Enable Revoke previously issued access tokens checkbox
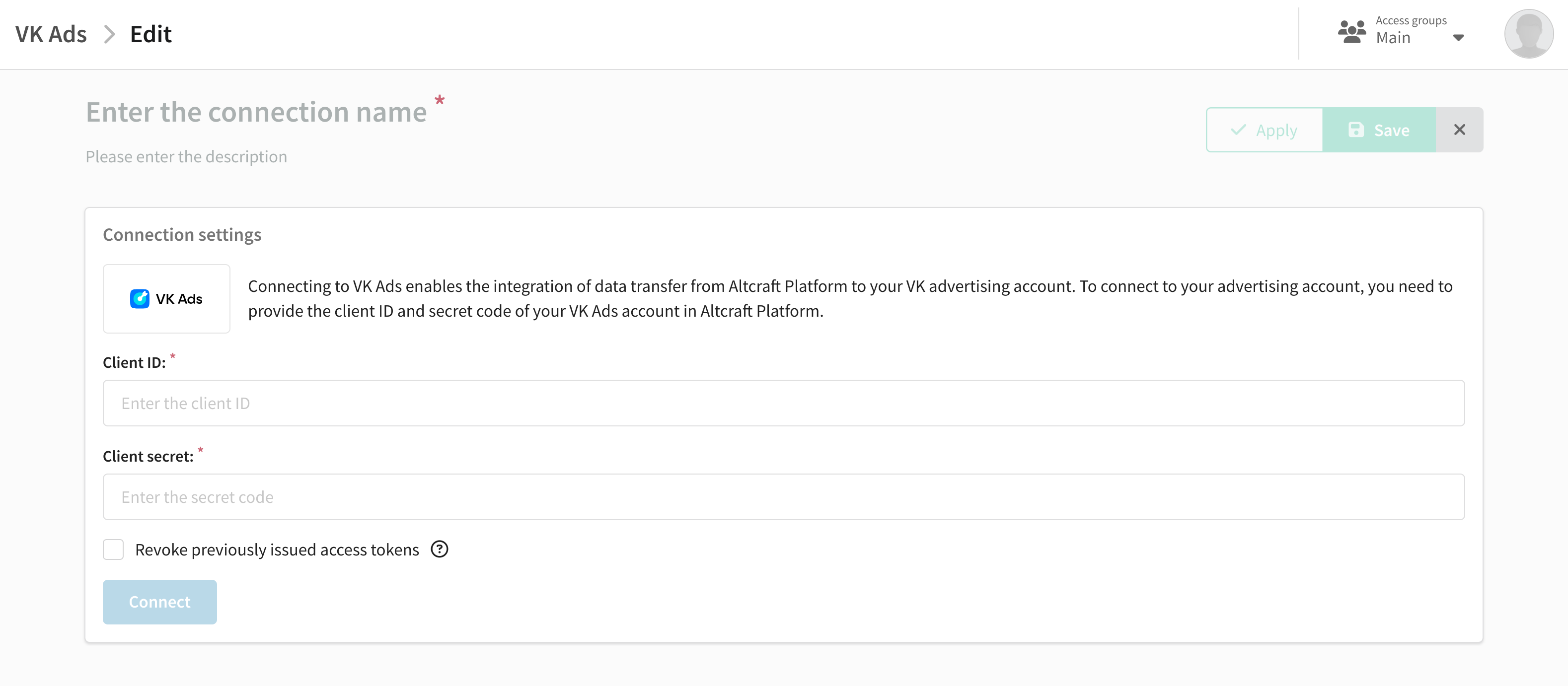 click(113, 549)
